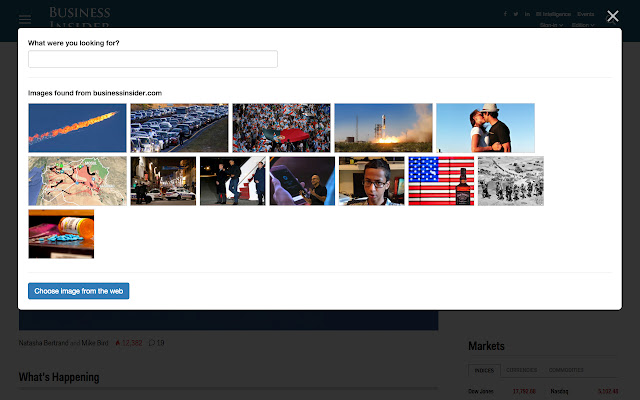Close the image picker overlay
Viewport: 640px width, 400px height.
613,16
